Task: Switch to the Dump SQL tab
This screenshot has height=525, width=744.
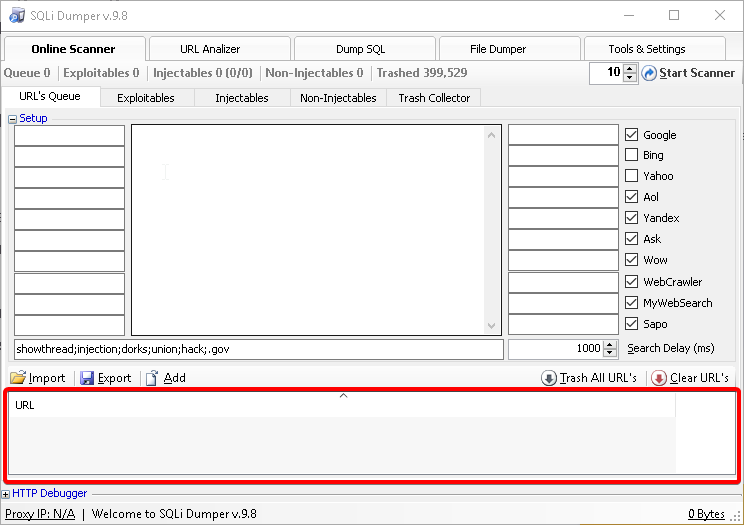Action: 363,49
